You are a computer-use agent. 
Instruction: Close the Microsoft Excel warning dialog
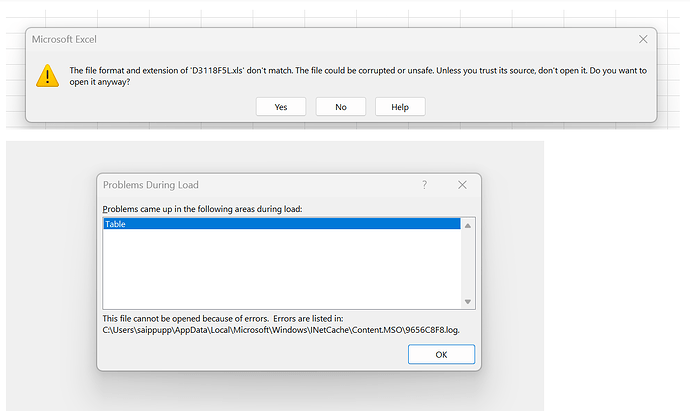[643, 39]
